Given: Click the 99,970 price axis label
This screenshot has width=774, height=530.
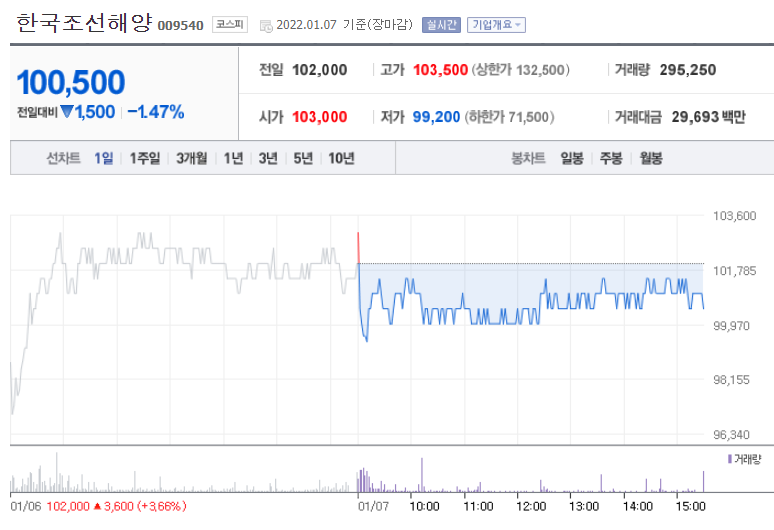Looking at the screenshot, I should [731, 326].
